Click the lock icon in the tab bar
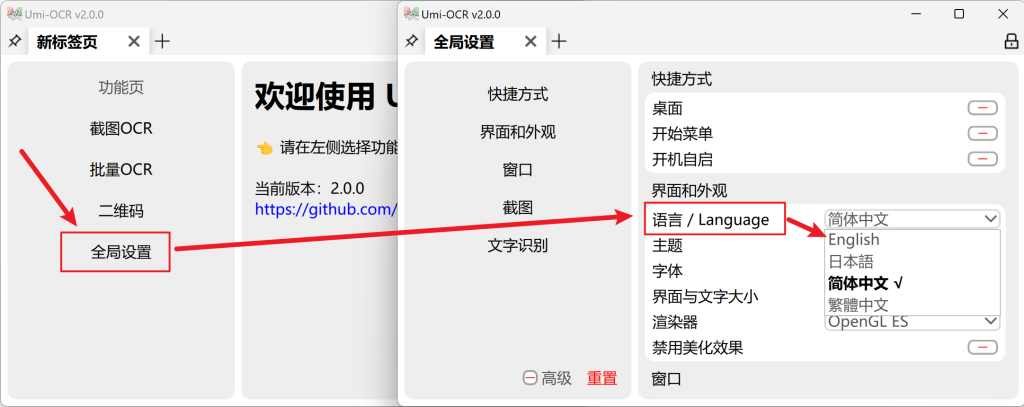Viewport: 1024px width, 407px height. 1009,42
